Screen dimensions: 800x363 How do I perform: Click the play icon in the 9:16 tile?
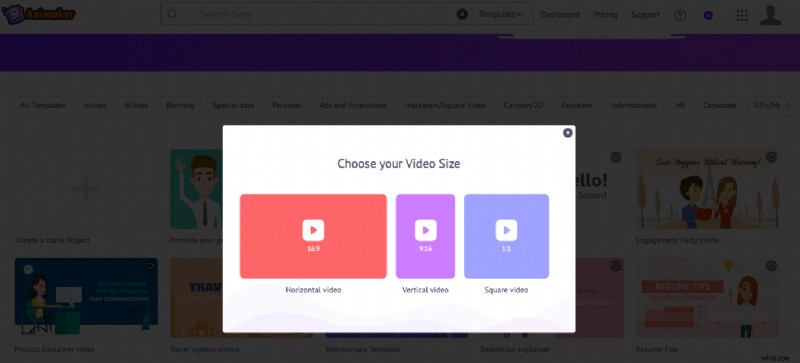point(426,230)
